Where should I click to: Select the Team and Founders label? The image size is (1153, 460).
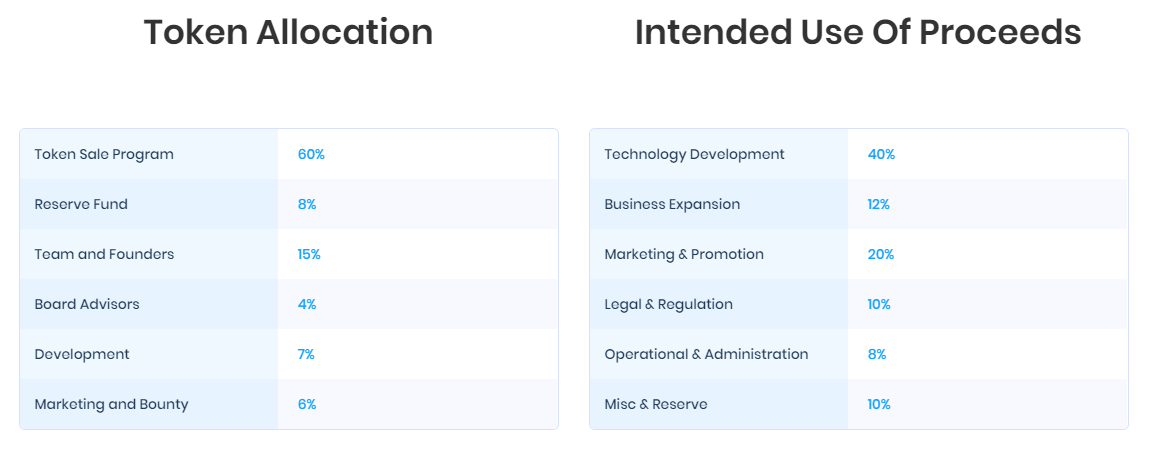[x=104, y=254]
